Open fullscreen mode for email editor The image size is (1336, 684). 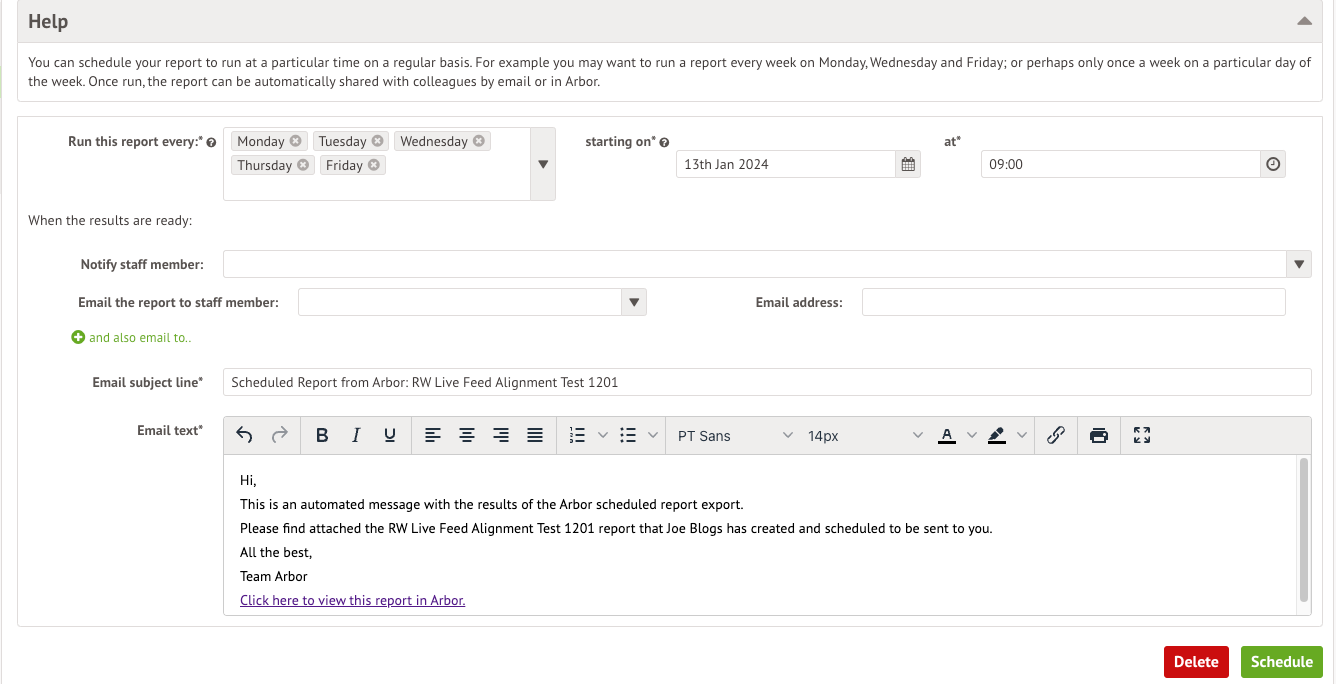(1142, 435)
